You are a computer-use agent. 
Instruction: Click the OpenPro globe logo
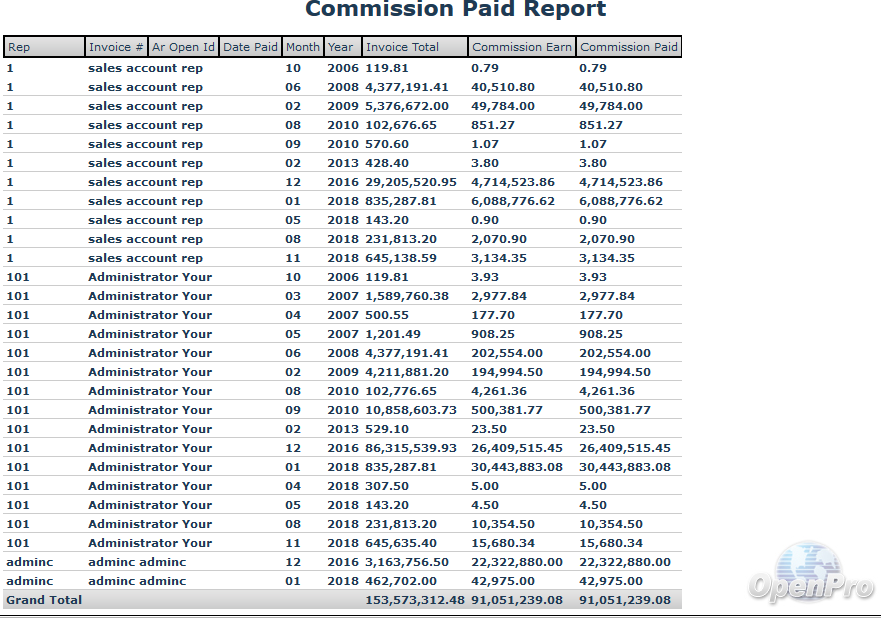808,573
